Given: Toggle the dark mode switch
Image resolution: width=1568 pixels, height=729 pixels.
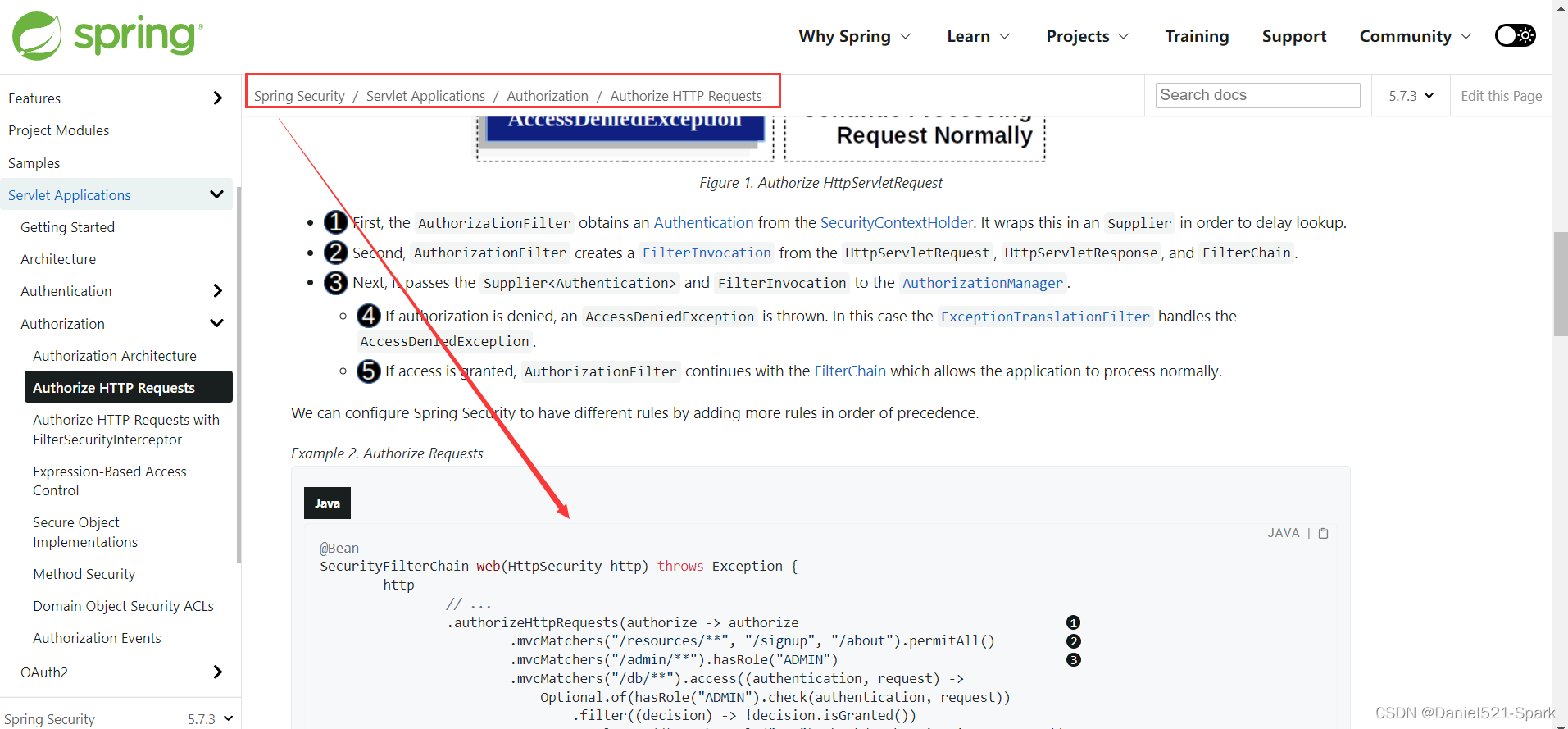Looking at the screenshot, I should pos(1515,35).
